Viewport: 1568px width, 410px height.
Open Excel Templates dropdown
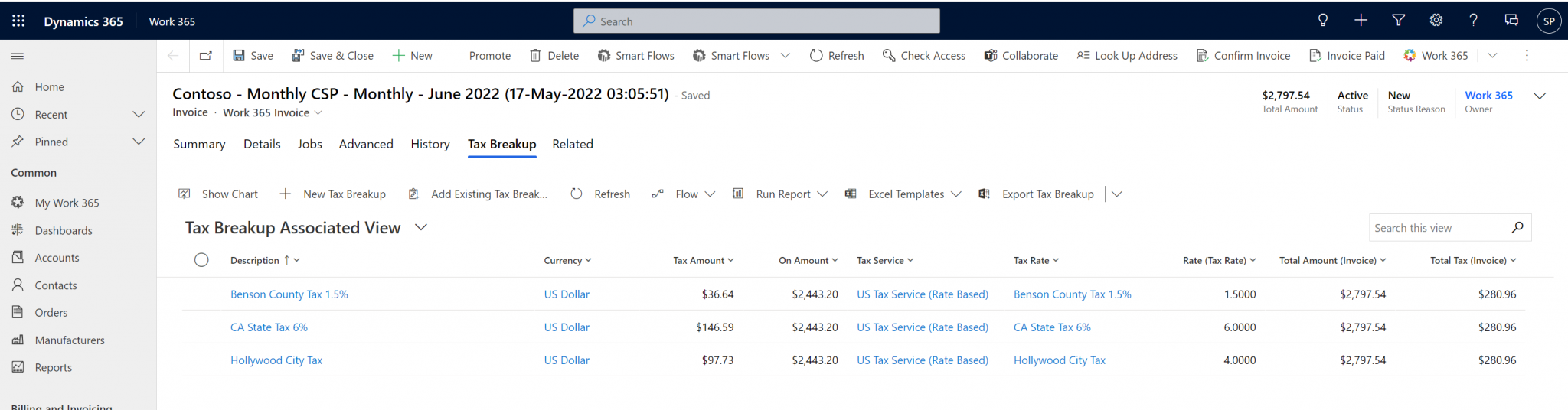click(x=903, y=194)
